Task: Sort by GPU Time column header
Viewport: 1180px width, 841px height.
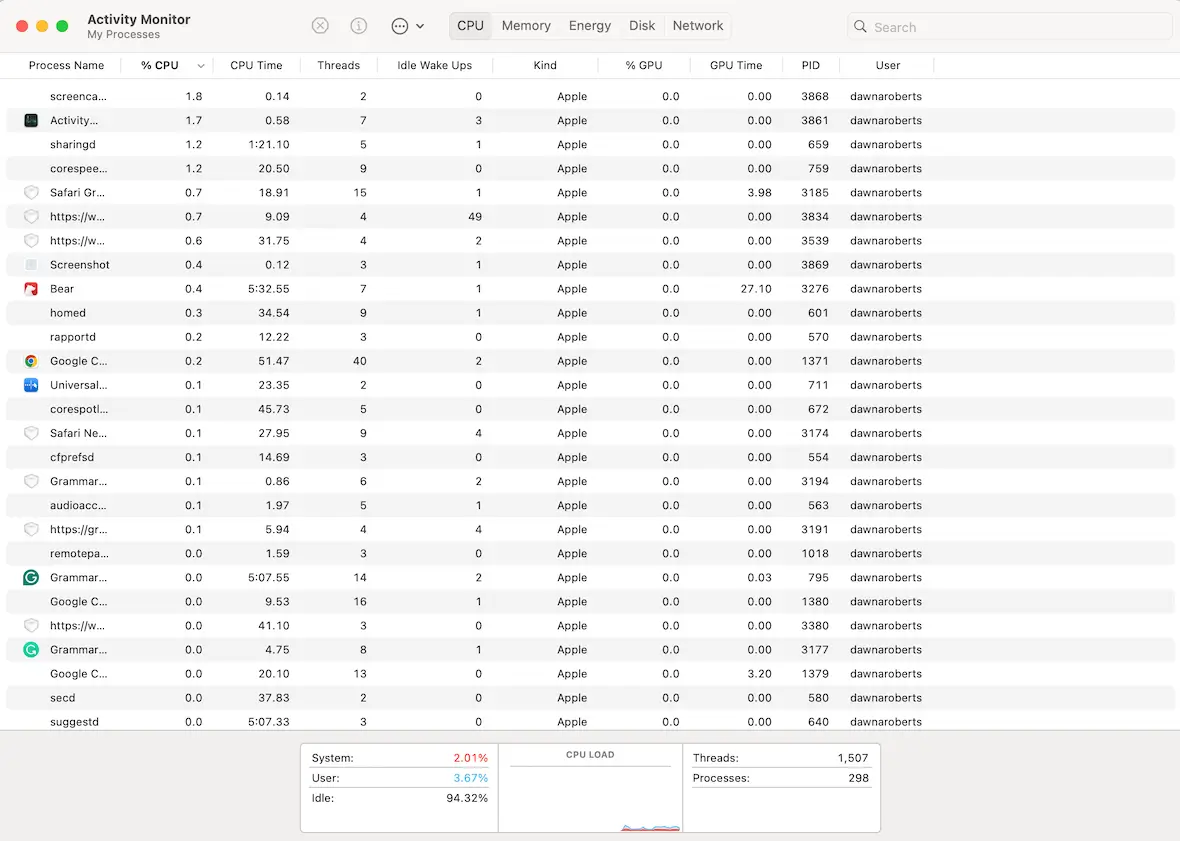Action: coord(736,65)
